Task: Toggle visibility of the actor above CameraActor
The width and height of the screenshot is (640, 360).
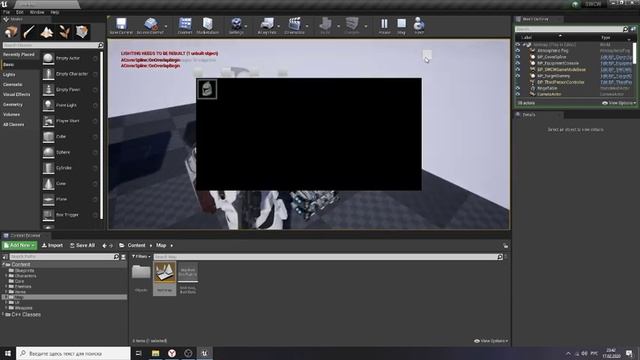Action: [x=518, y=88]
